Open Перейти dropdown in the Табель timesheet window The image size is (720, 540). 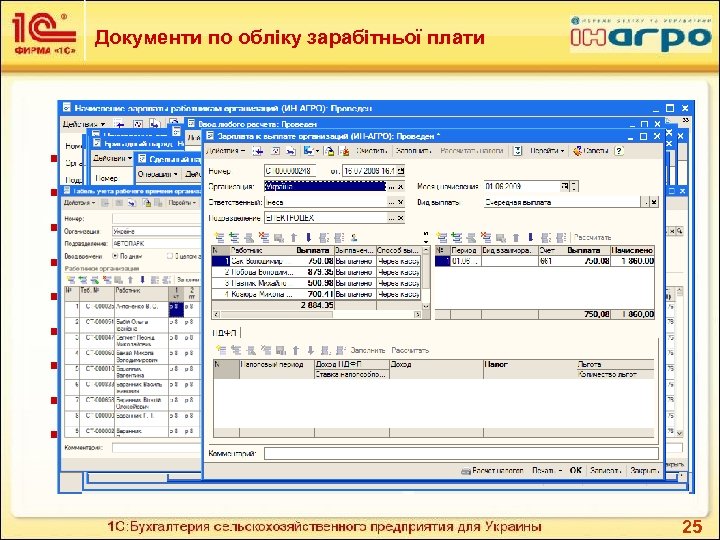(x=182, y=202)
